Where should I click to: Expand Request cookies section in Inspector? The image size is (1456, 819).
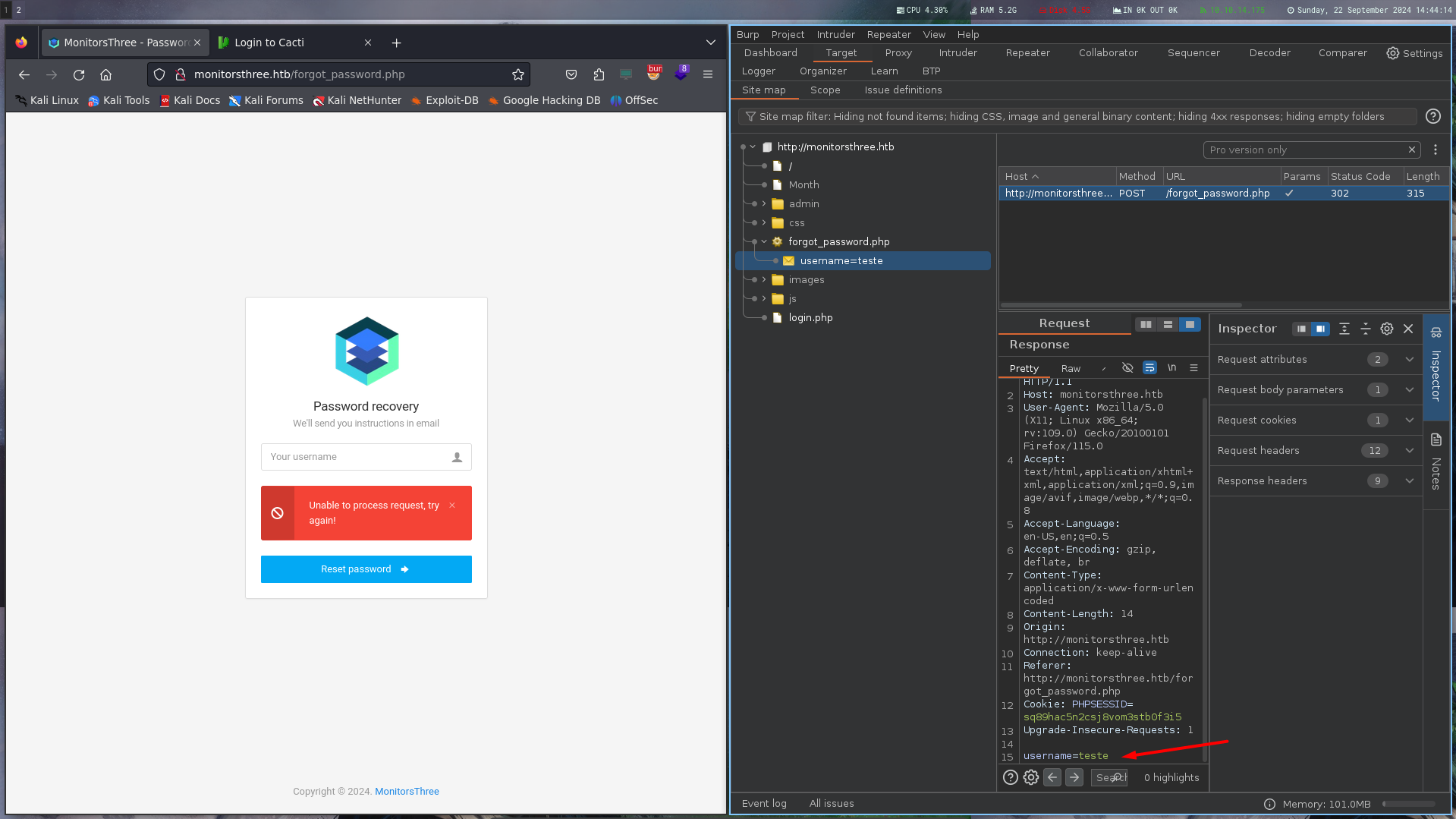tap(1409, 421)
